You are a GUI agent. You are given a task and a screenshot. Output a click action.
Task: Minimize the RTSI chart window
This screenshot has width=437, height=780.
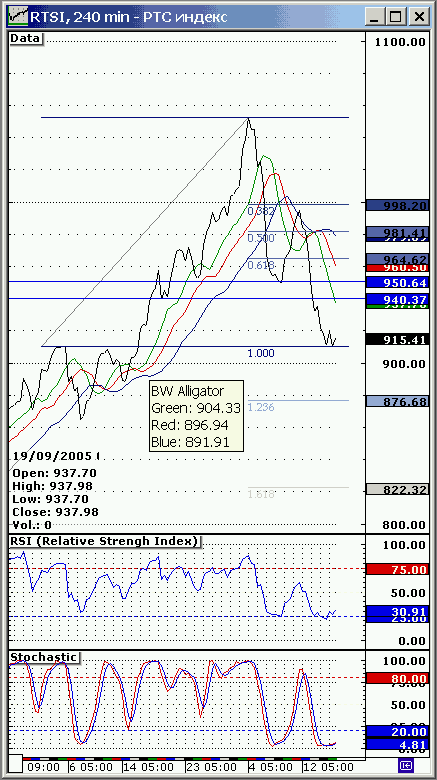pos(376,17)
